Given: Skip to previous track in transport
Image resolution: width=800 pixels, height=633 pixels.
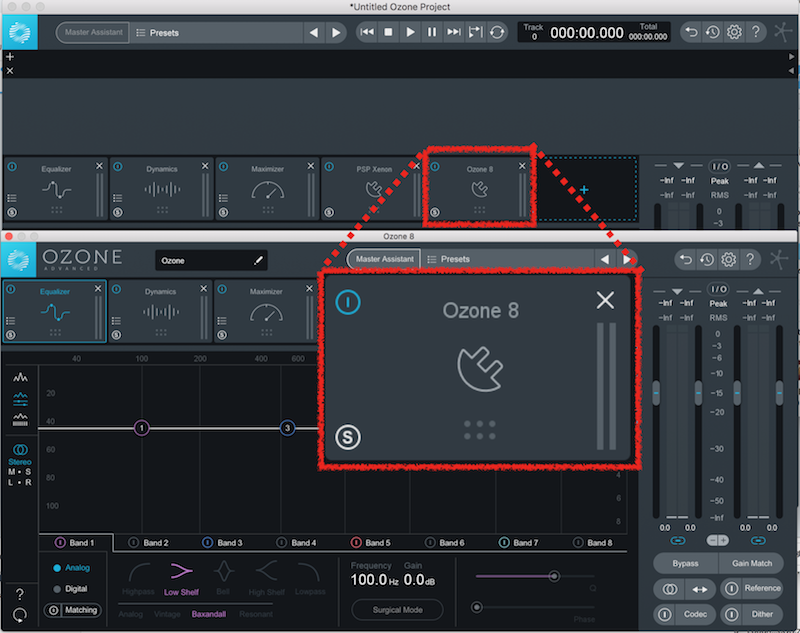Looking at the screenshot, I should pos(367,32).
